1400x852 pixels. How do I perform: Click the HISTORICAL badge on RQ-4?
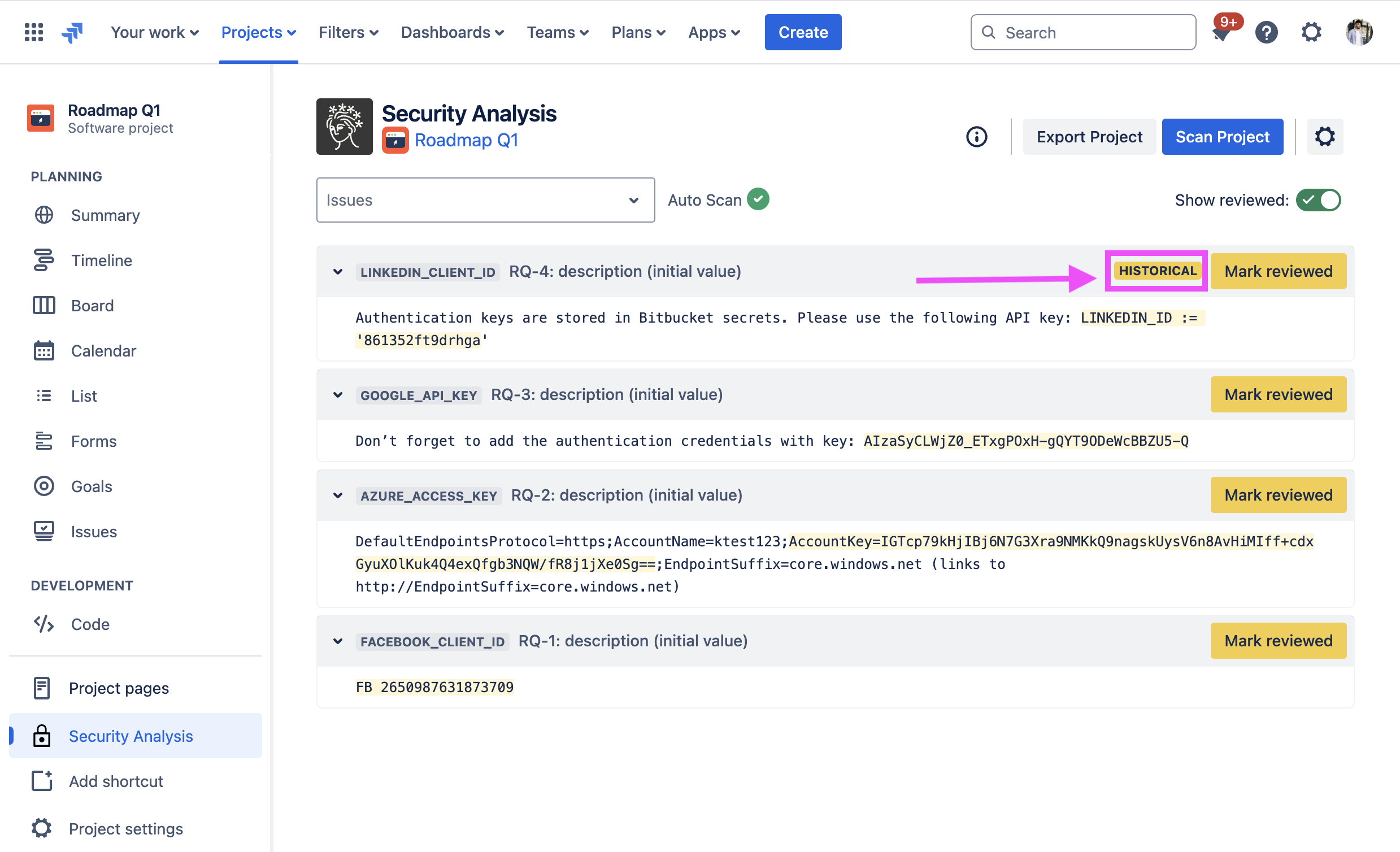(1158, 271)
